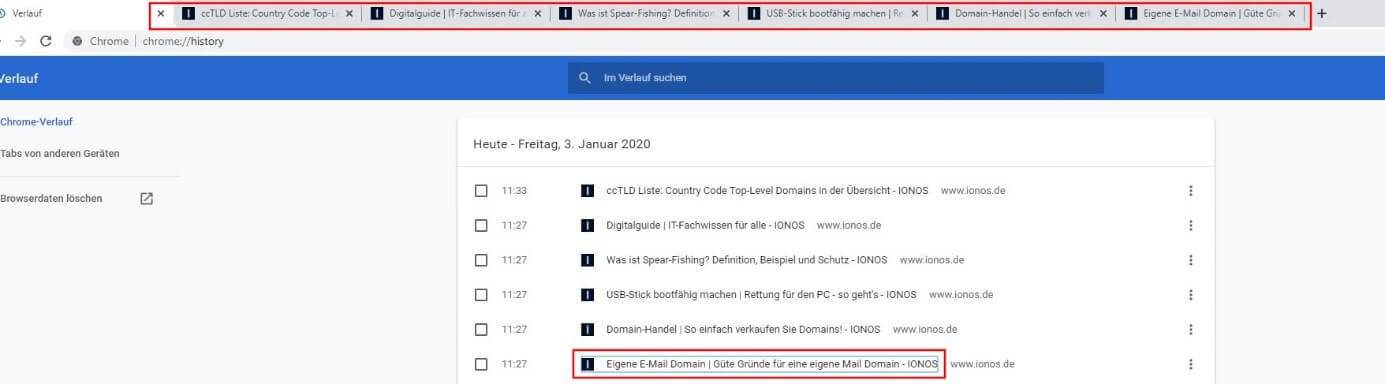Open more actions menu for USB-Stick entry

click(1190, 294)
